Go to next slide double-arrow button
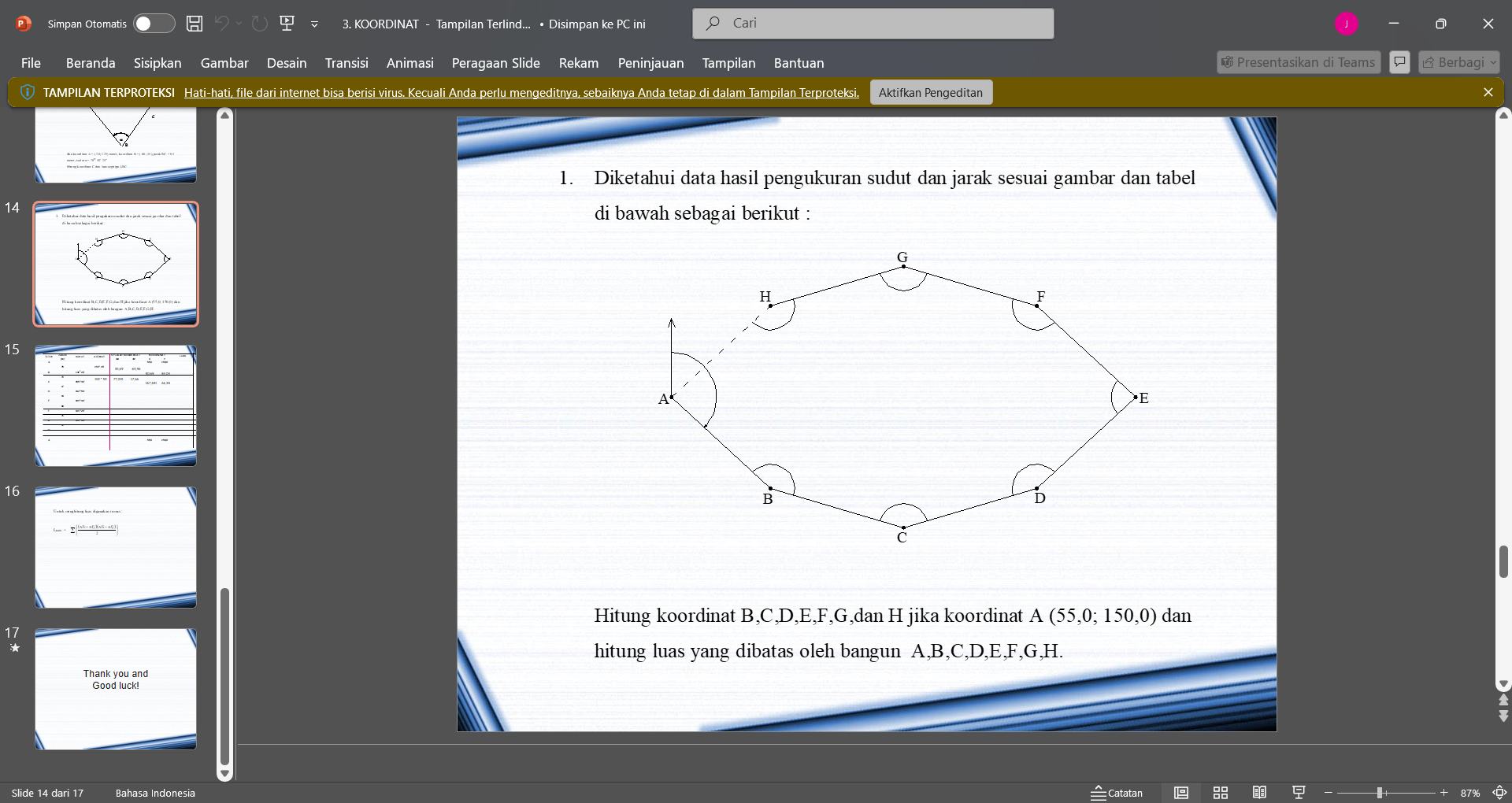This screenshot has height=803, width=1512. 1503,716
